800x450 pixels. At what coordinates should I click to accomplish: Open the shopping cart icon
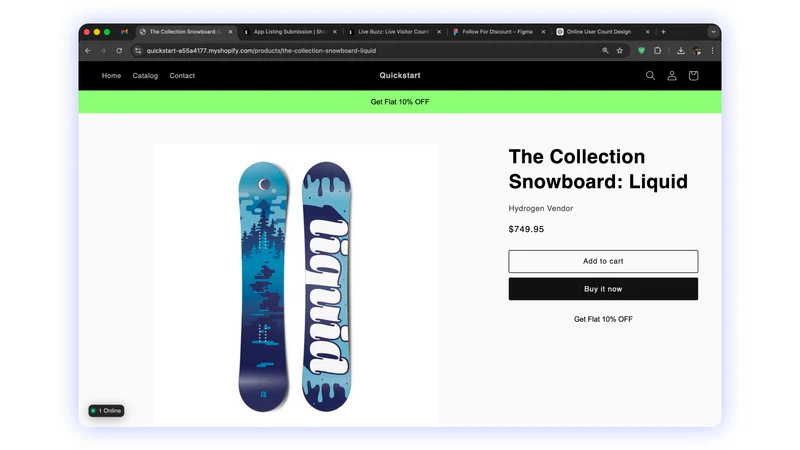pyautogui.click(x=693, y=76)
